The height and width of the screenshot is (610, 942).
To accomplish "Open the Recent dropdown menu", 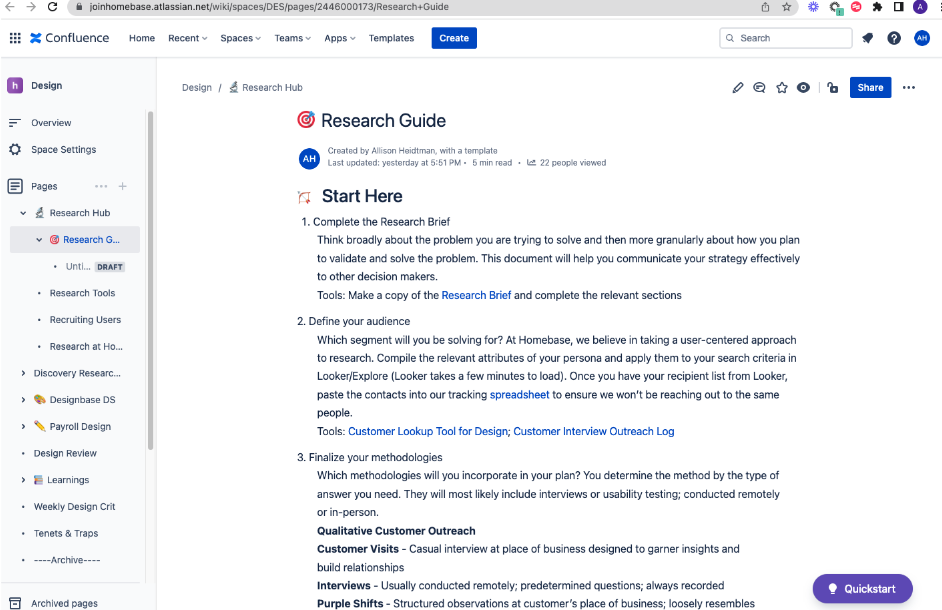I will point(187,38).
